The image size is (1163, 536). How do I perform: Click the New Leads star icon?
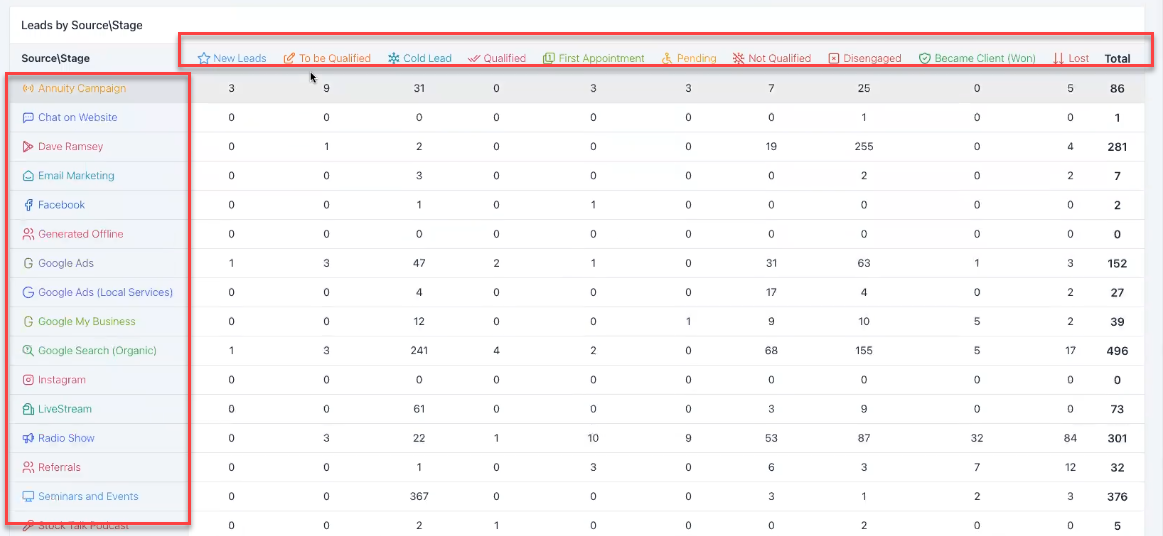(x=203, y=58)
